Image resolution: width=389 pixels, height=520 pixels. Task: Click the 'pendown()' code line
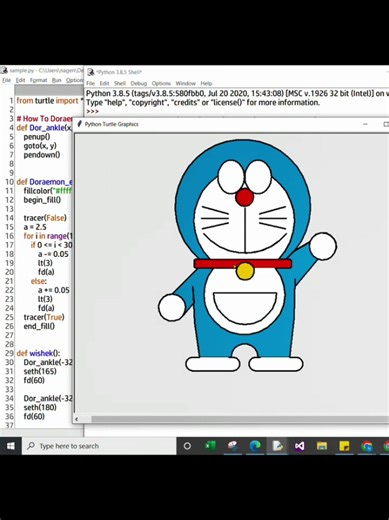[42, 155]
